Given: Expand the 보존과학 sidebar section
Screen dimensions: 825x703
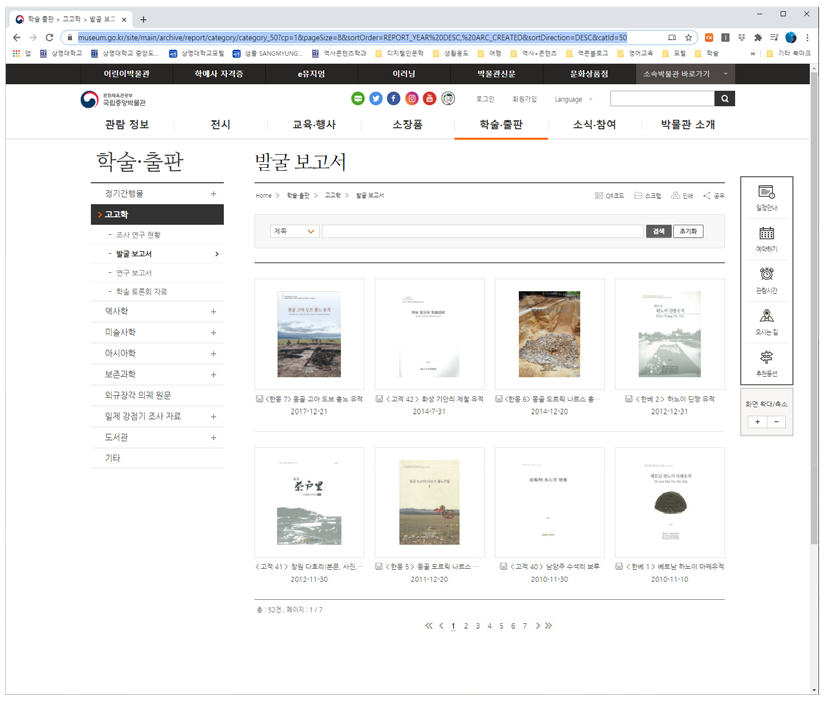Looking at the screenshot, I should pos(213,375).
